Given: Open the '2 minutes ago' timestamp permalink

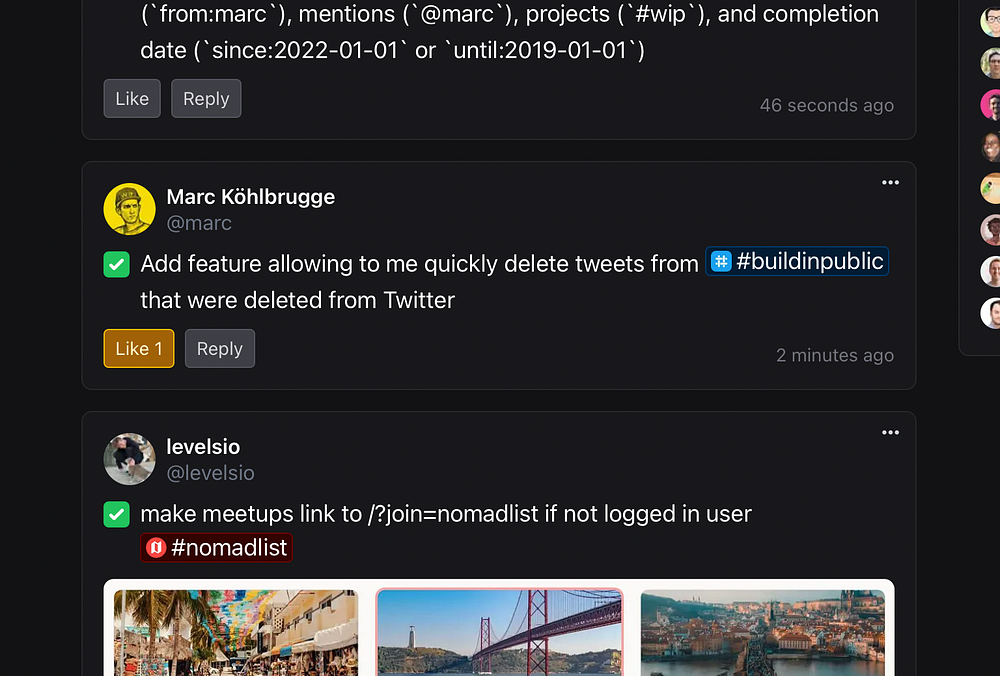Looking at the screenshot, I should pyautogui.click(x=835, y=355).
